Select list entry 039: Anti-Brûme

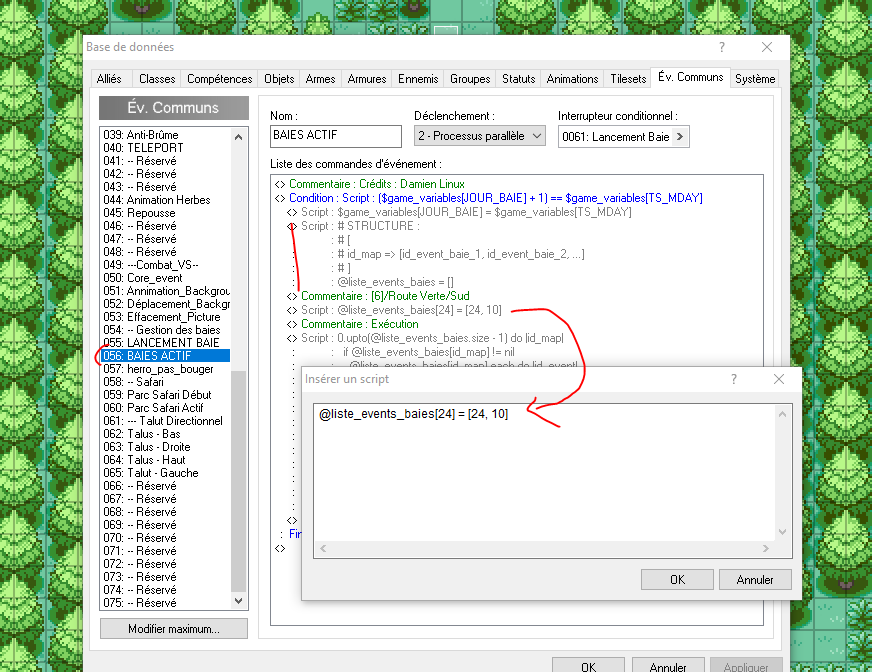[x=166, y=135]
